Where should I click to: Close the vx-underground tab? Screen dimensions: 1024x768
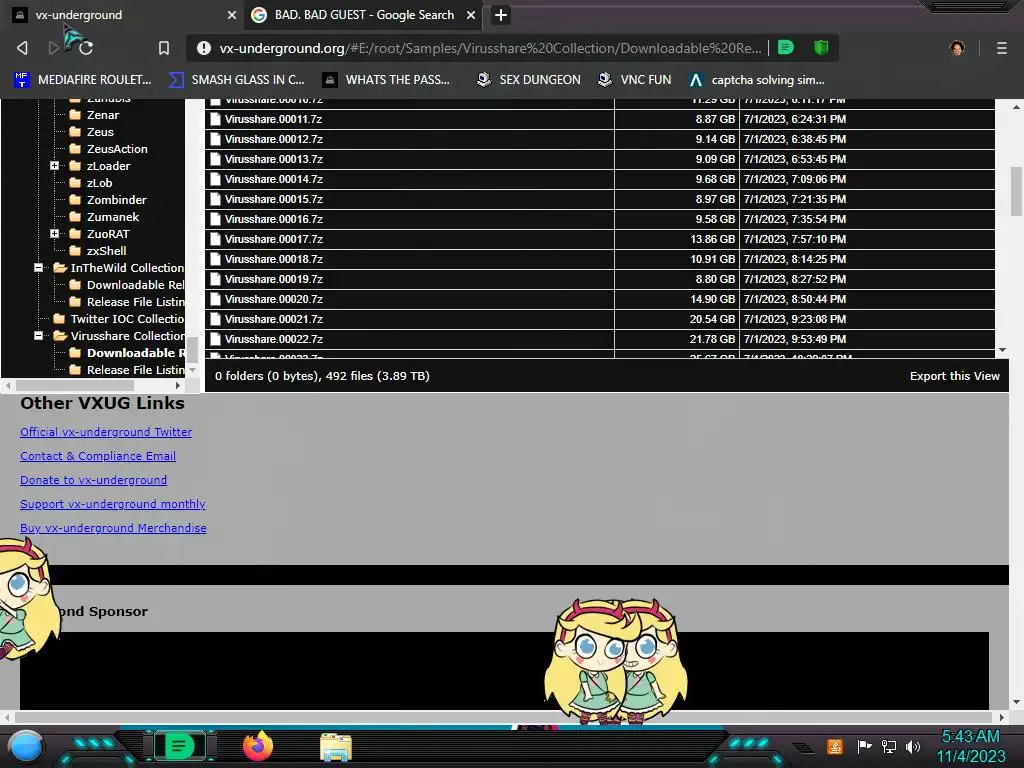[x=232, y=15]
